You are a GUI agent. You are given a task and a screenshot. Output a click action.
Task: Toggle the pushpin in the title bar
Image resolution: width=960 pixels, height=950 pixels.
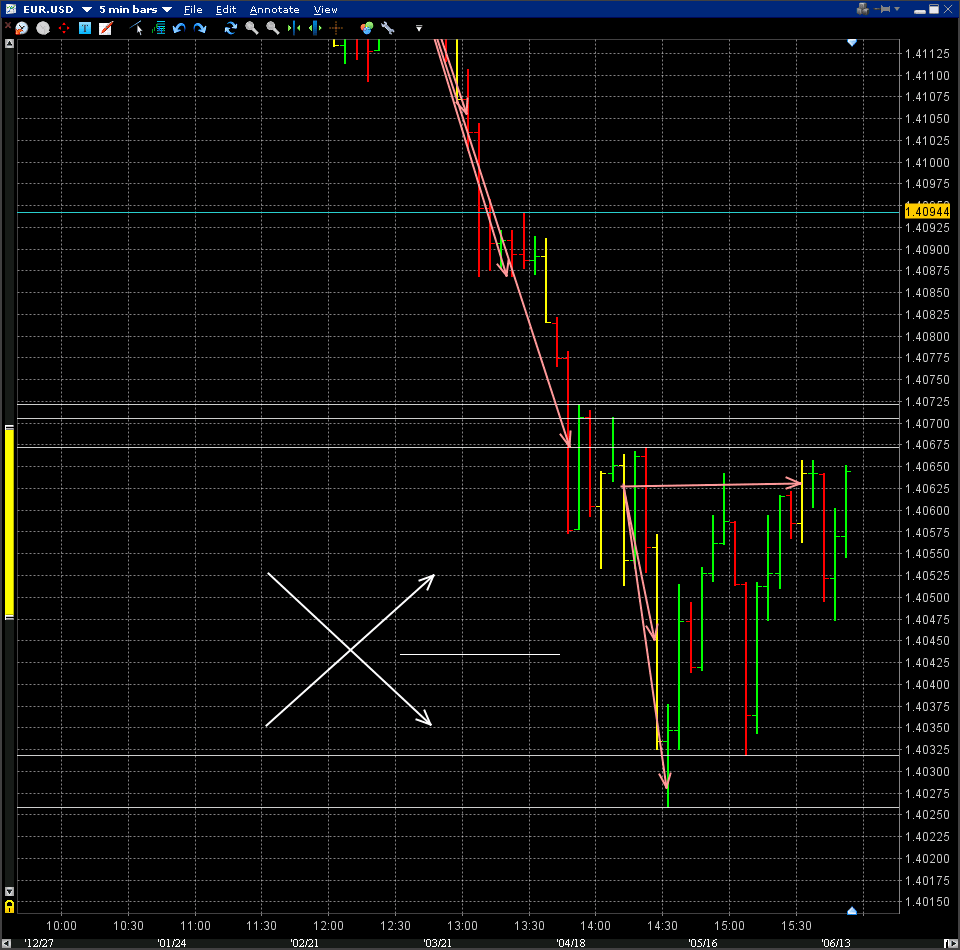[883, 9]
